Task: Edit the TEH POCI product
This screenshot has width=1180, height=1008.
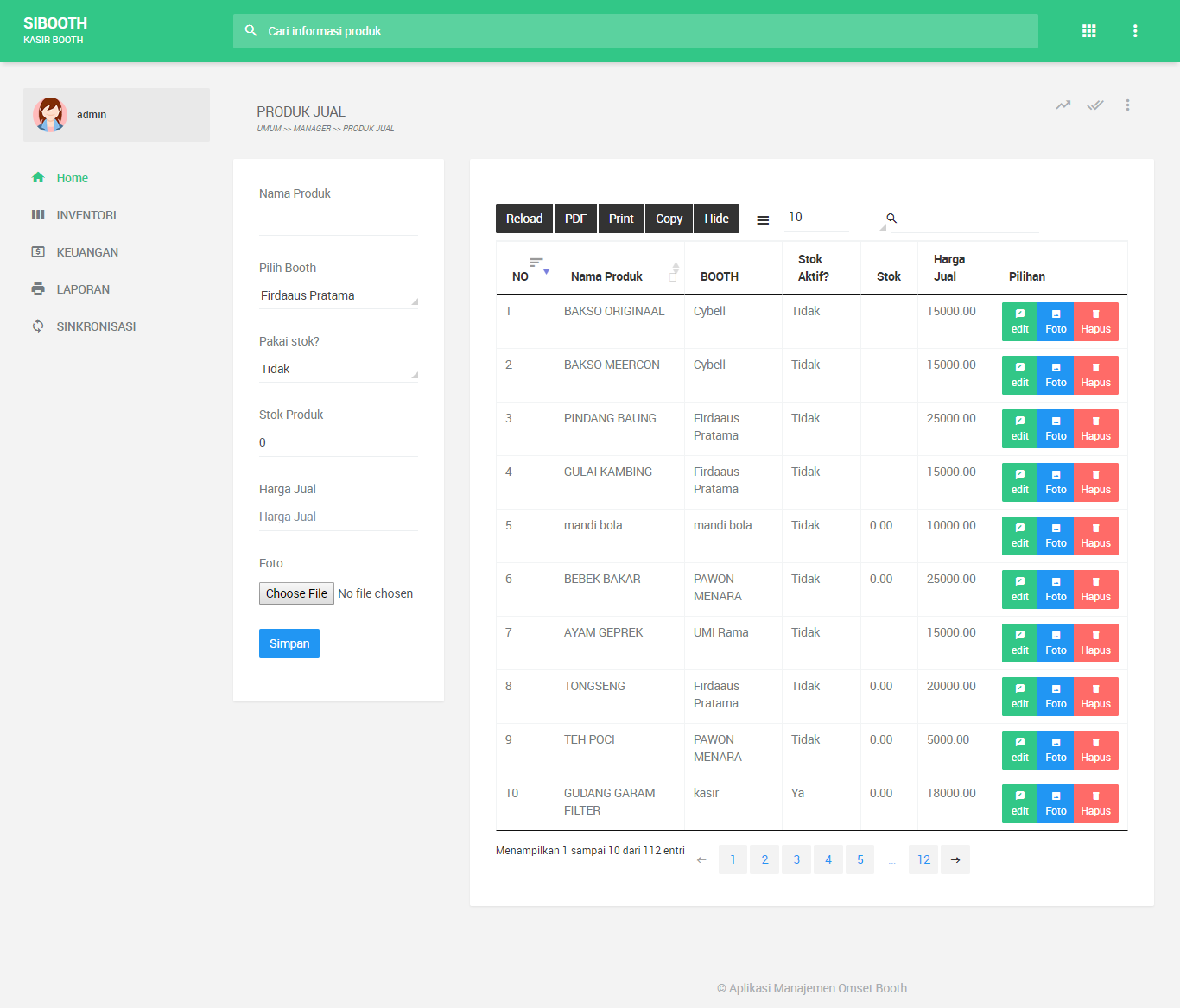Action: [x=1018, y=750]
